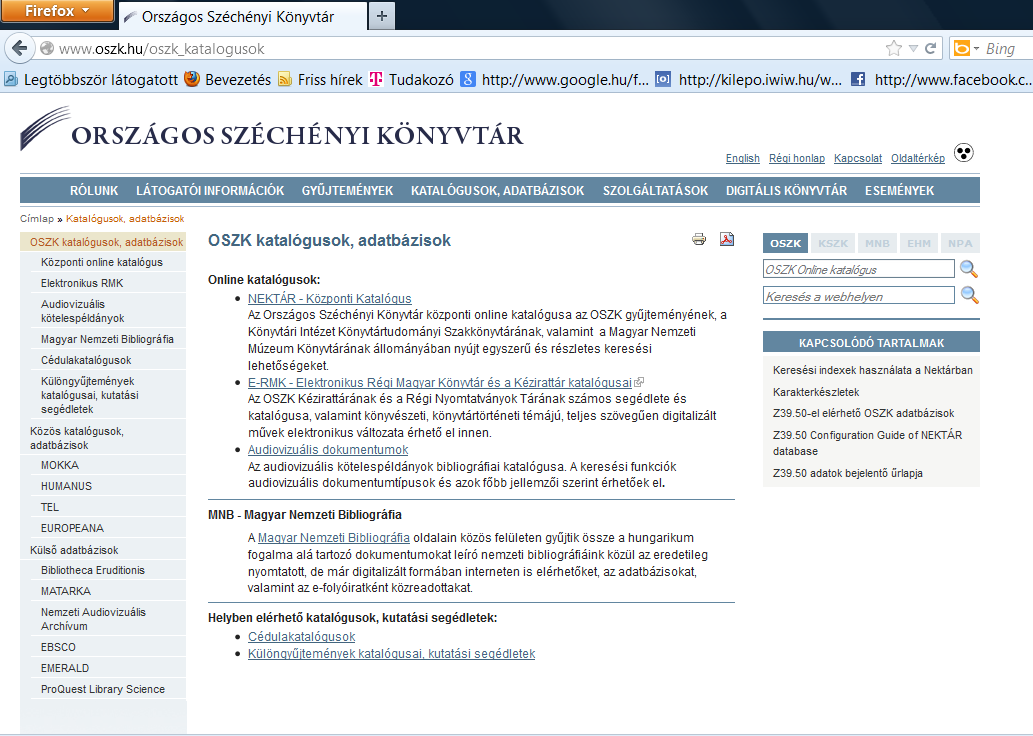Screen dimensions: 1033x736
Task: Click the accessibility icon next to Oldaltérkép
Action: point(964,153)
